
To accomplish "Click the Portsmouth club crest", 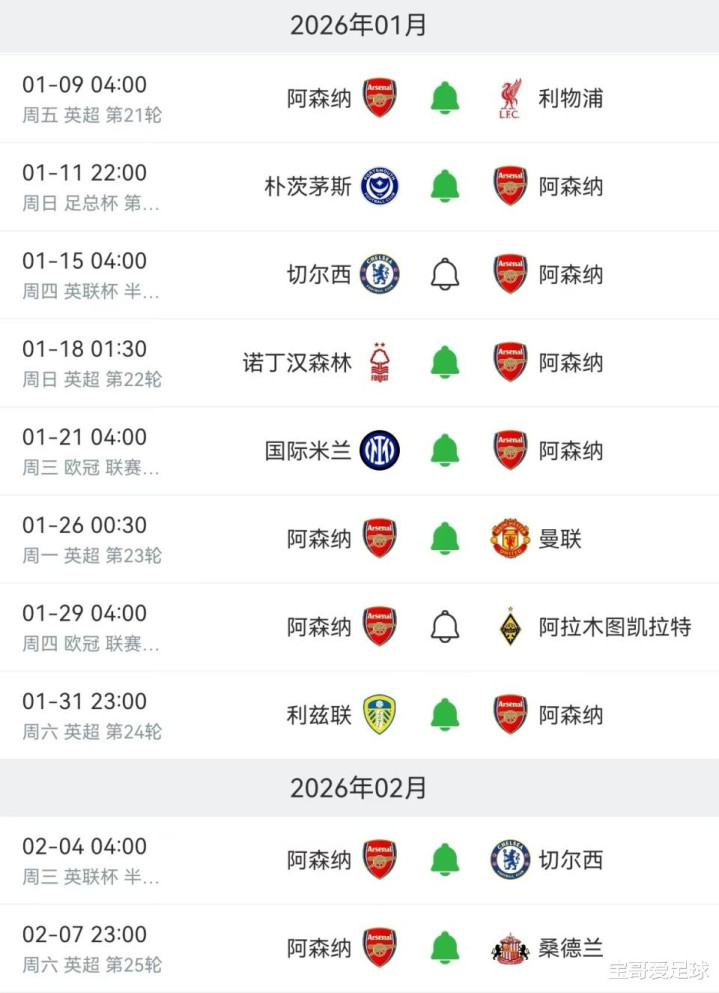I will [x=380, y=187].
